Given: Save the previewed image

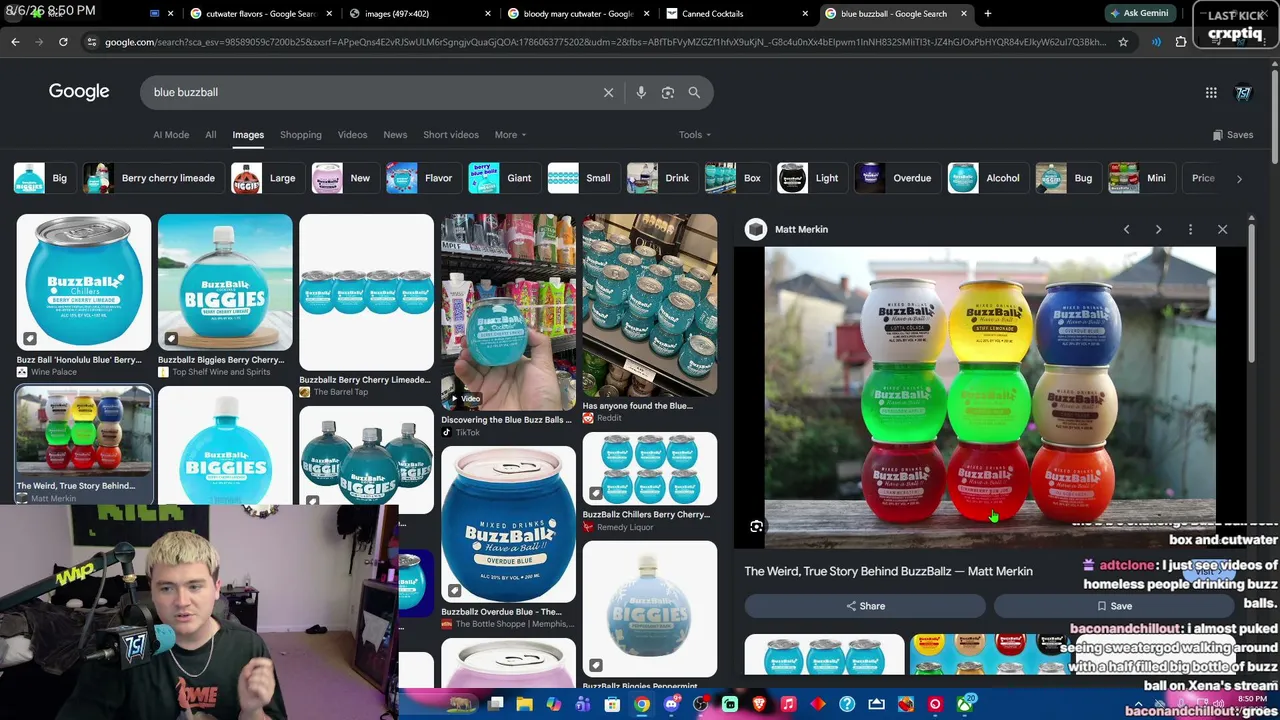Looking at the screenshot, I should click(x=1114, y=606).
